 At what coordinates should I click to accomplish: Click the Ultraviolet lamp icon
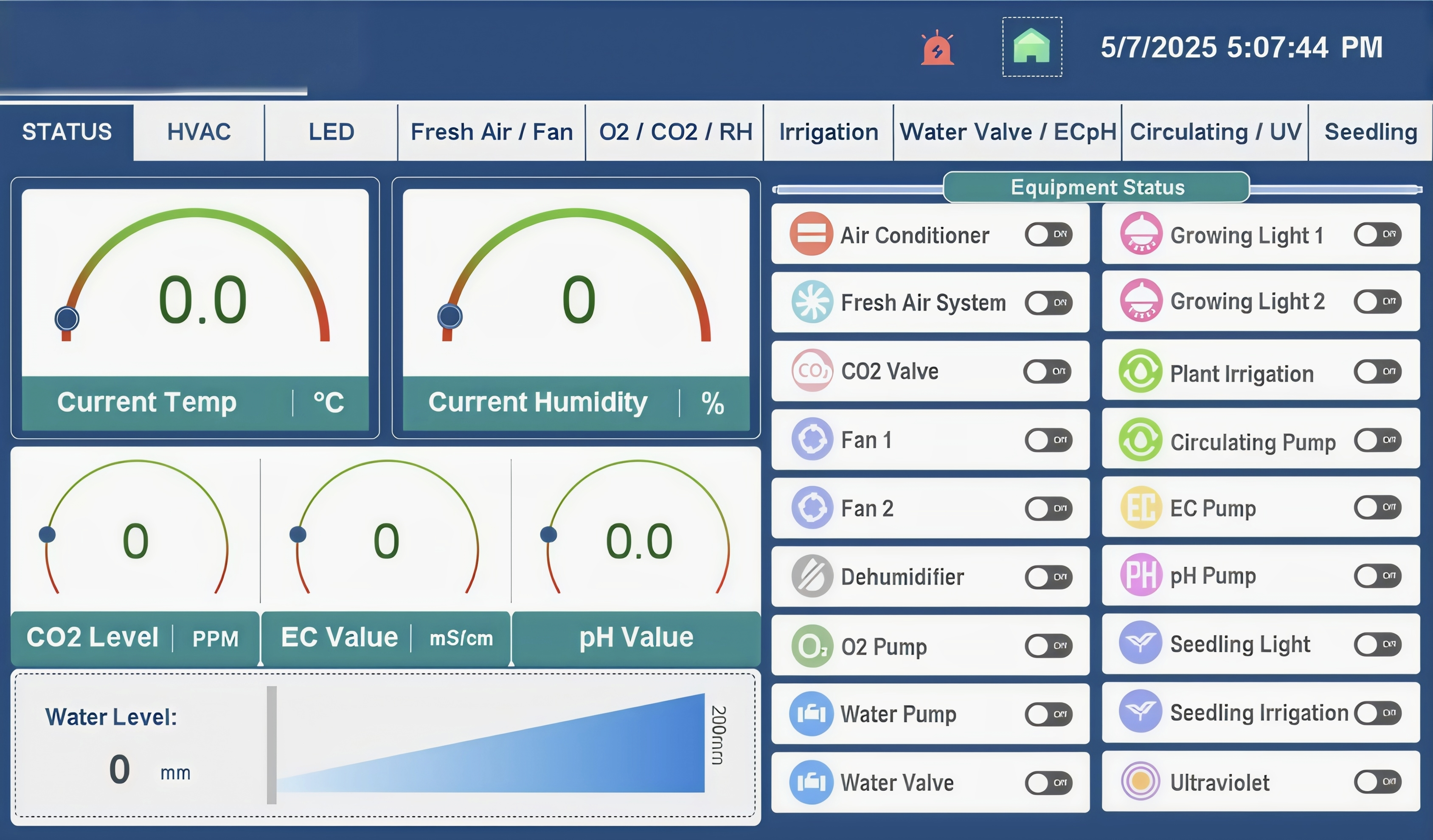(x=1140, y=781)
